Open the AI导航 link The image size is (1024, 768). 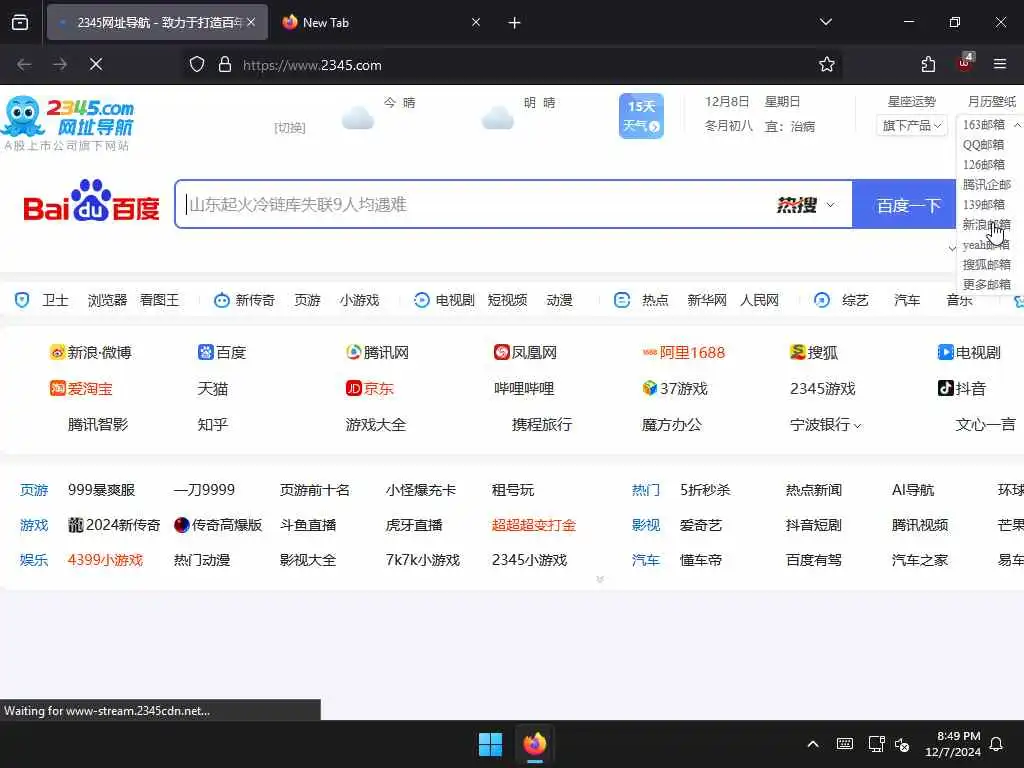coord(913,490)
